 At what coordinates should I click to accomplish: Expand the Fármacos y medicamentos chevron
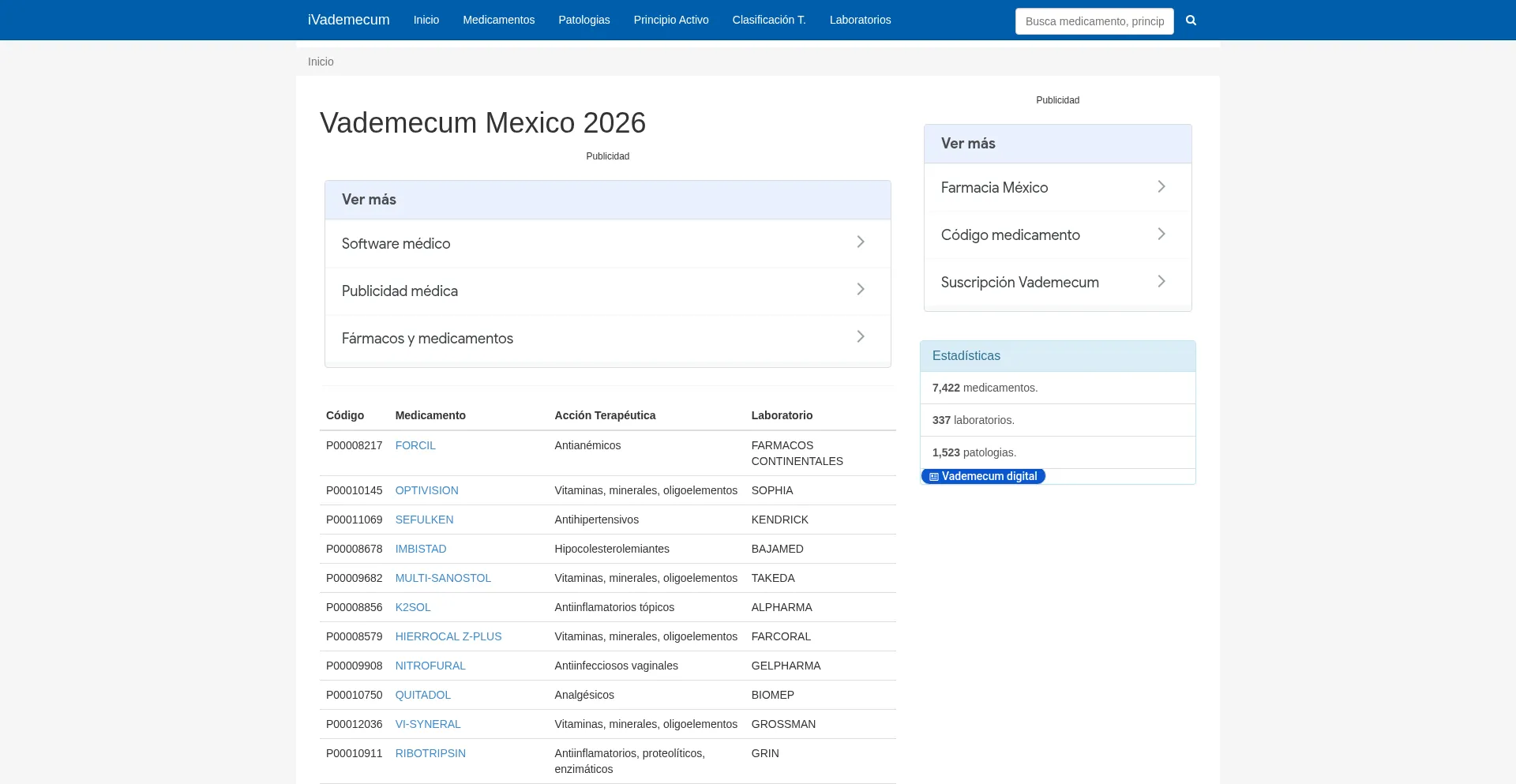point(861,337)
